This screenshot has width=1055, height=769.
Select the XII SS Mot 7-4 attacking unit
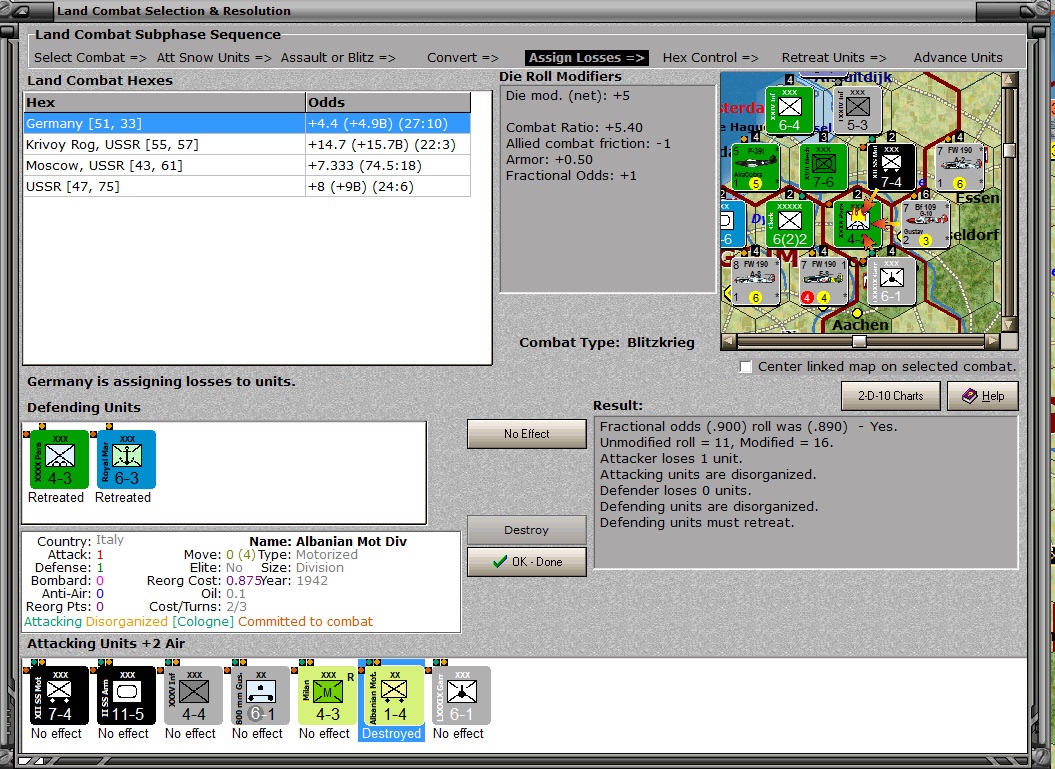pos(59,696)
